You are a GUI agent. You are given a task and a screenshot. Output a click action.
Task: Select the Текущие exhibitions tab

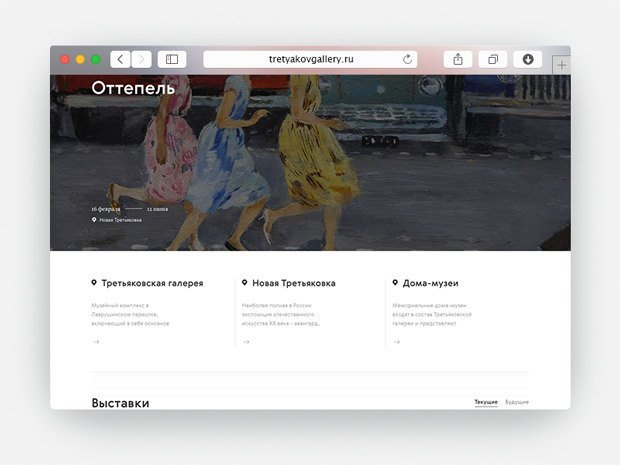coord(486,402)
